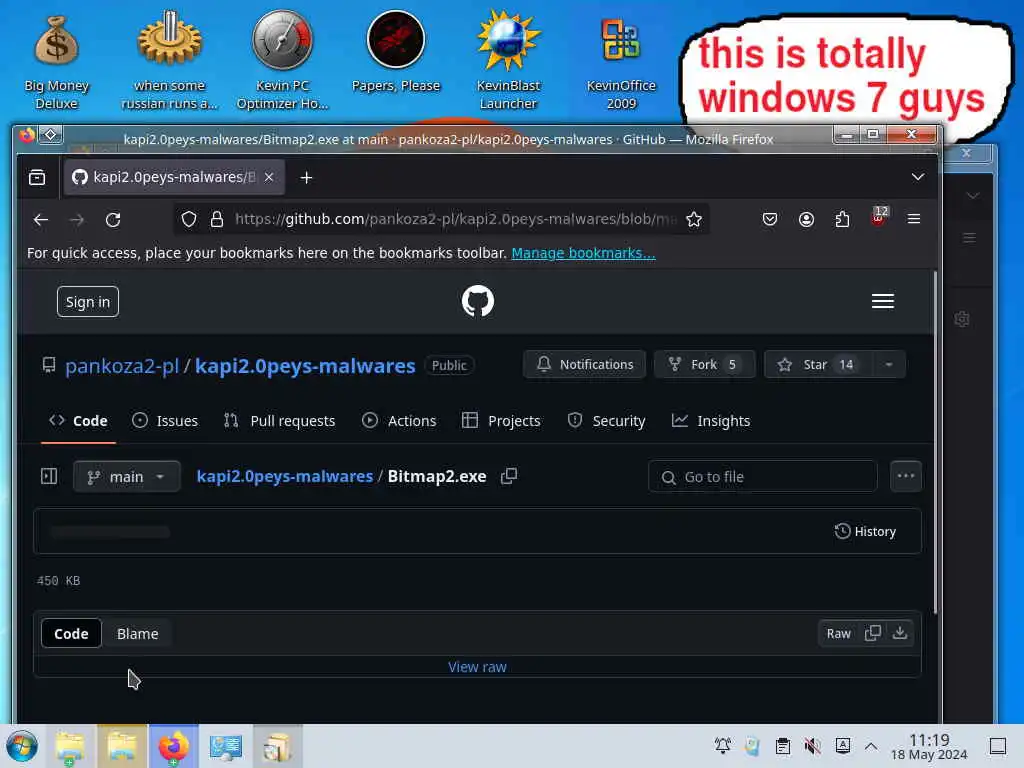
Task: Open the Firefox application menu
Action: tap(914, 219)
